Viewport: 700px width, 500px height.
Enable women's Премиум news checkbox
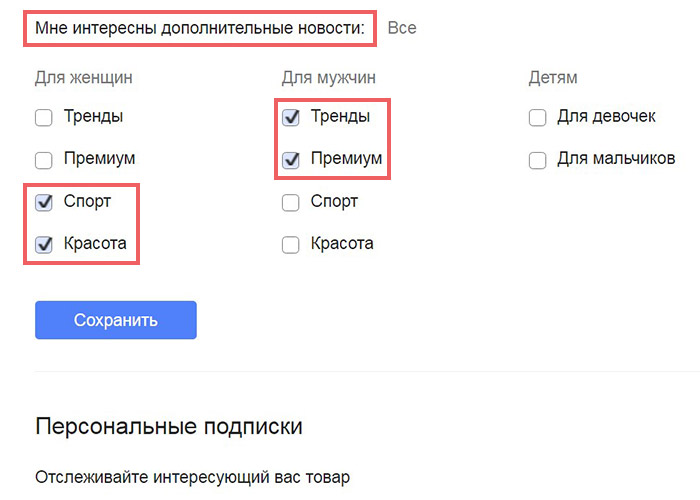coord(44,160)
